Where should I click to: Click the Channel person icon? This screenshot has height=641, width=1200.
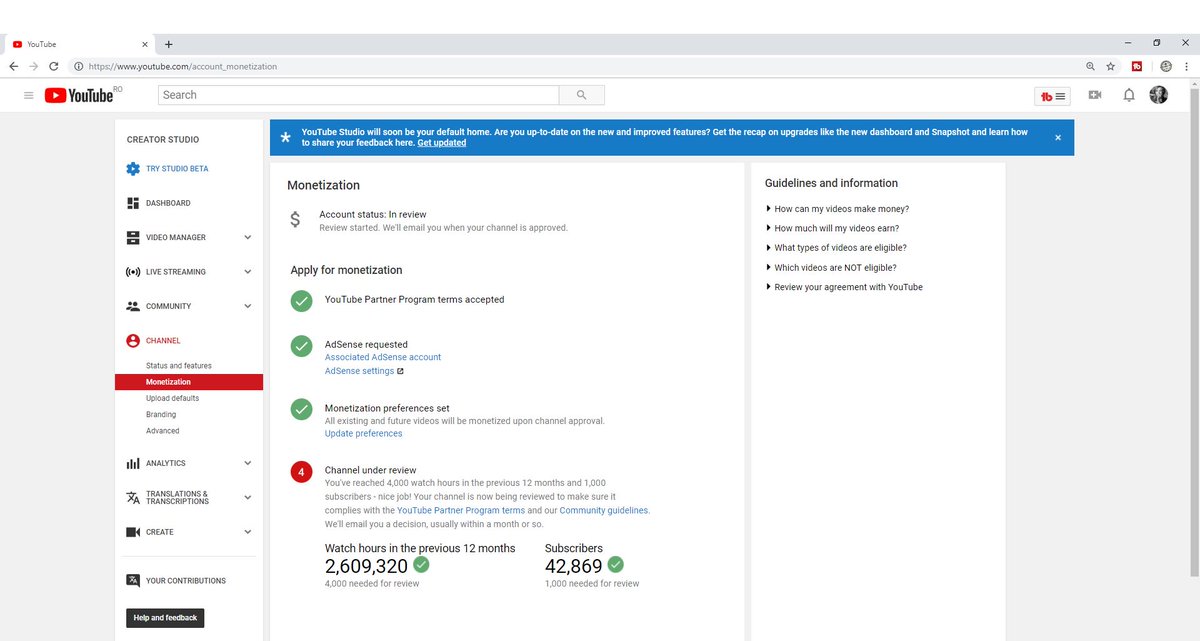click(133, 341)
